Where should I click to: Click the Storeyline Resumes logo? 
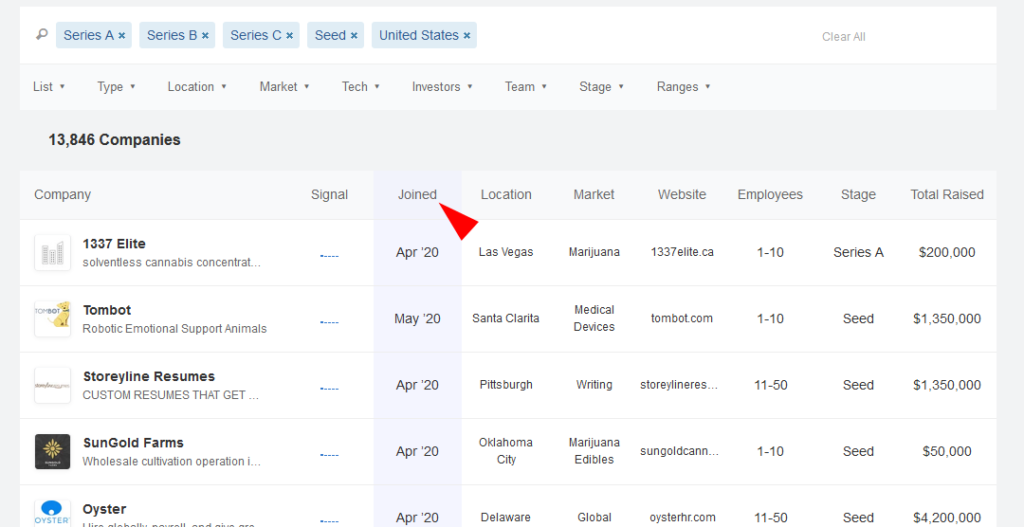point(52,385)
